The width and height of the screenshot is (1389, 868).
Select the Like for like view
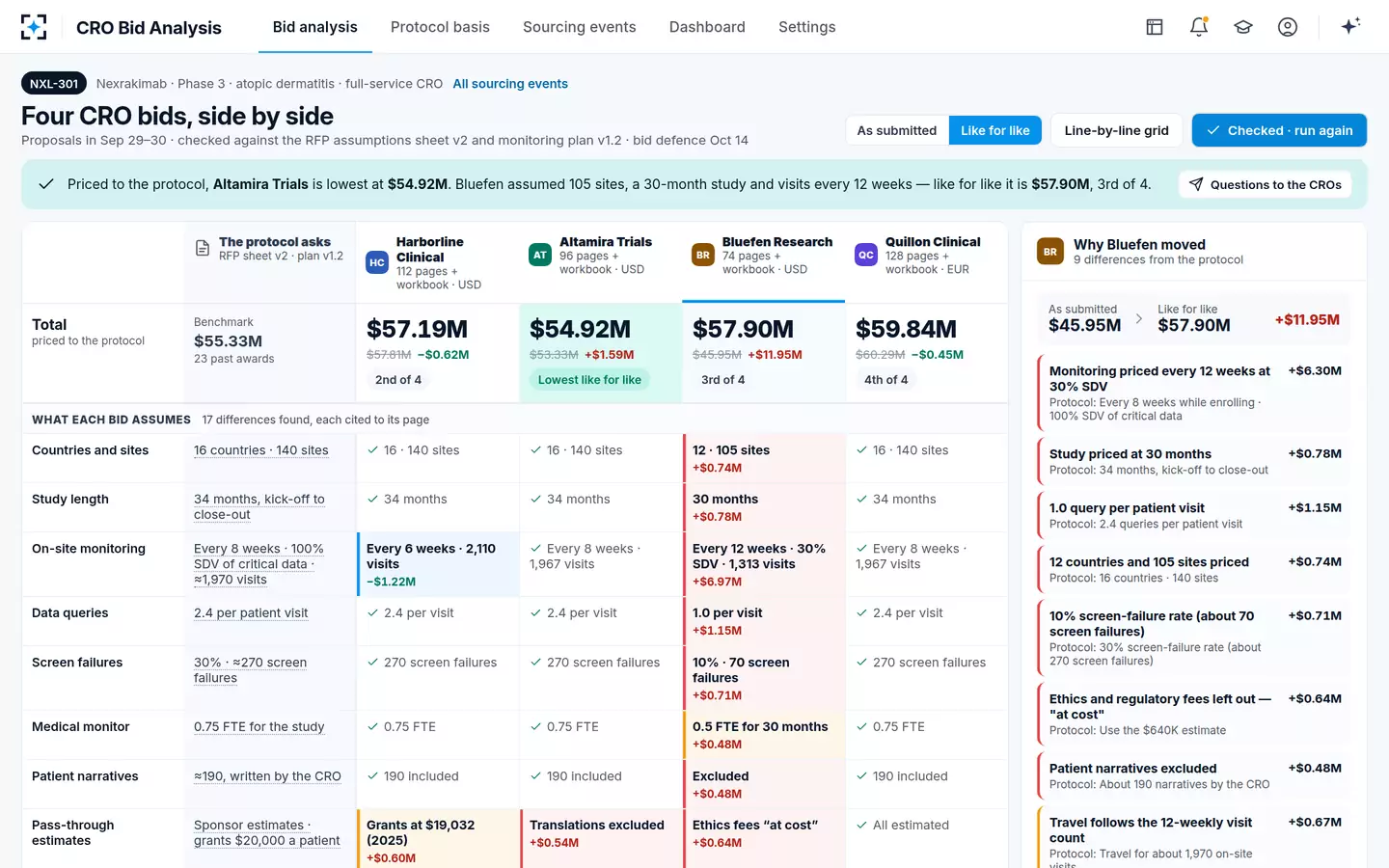[x=995, y=130]
